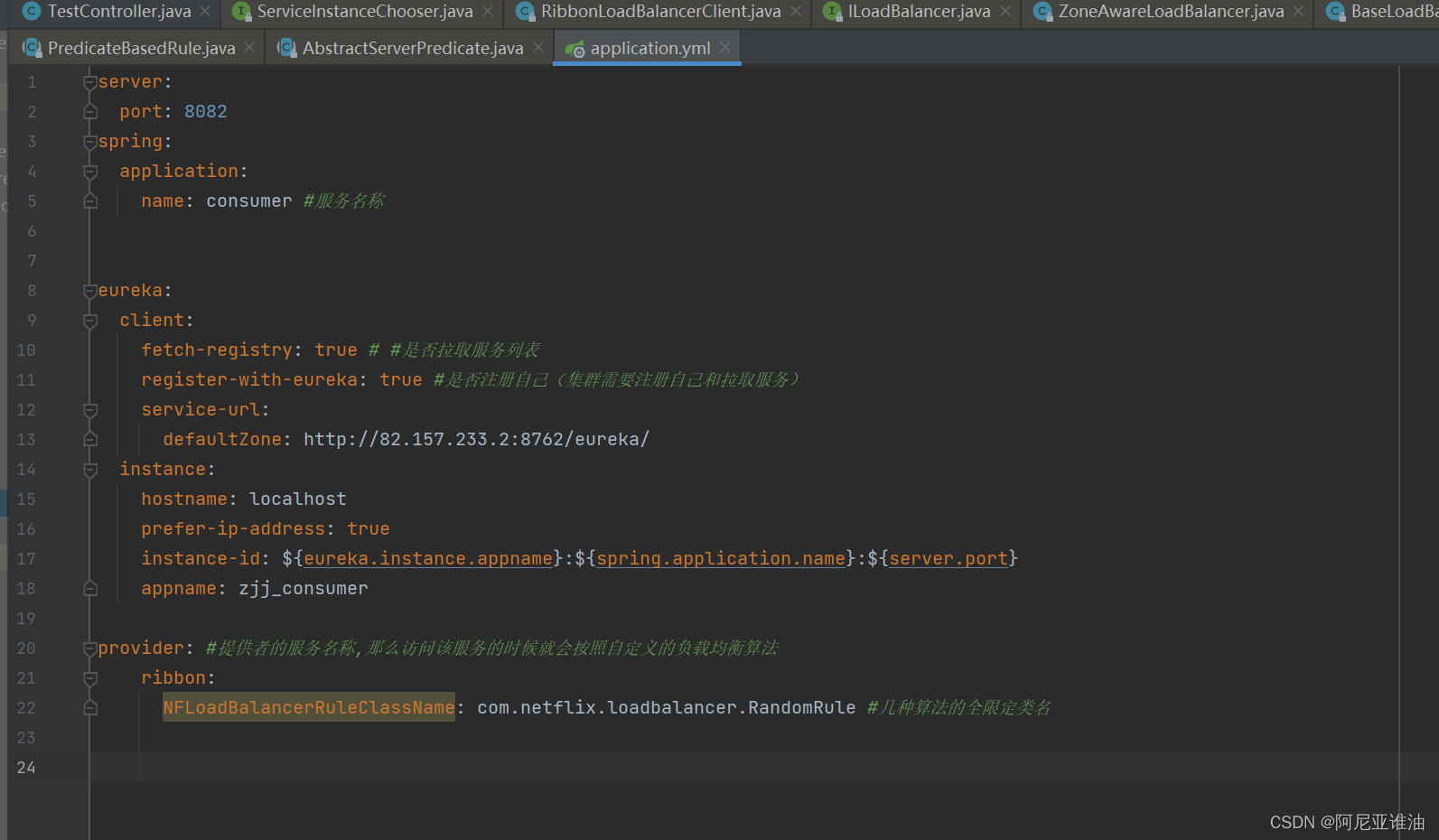Click the port value 8082
Screen dimensions: 1439x840
[206, 111]
